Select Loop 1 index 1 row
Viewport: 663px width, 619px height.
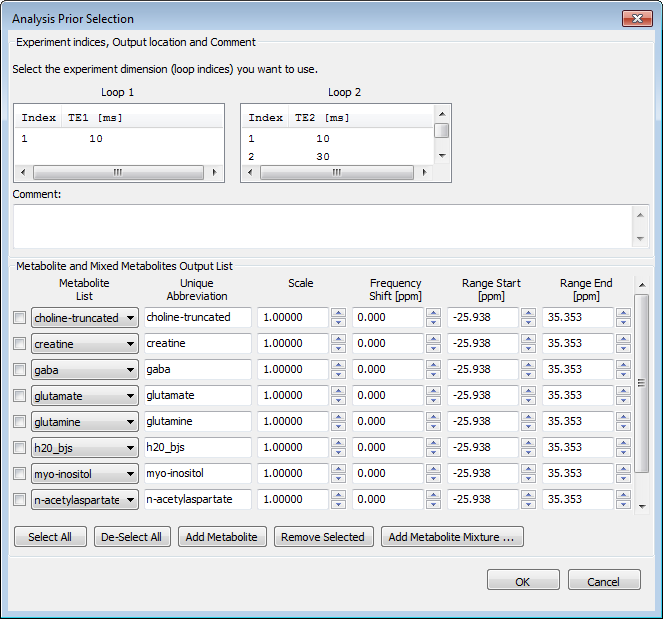coord(119,139)
